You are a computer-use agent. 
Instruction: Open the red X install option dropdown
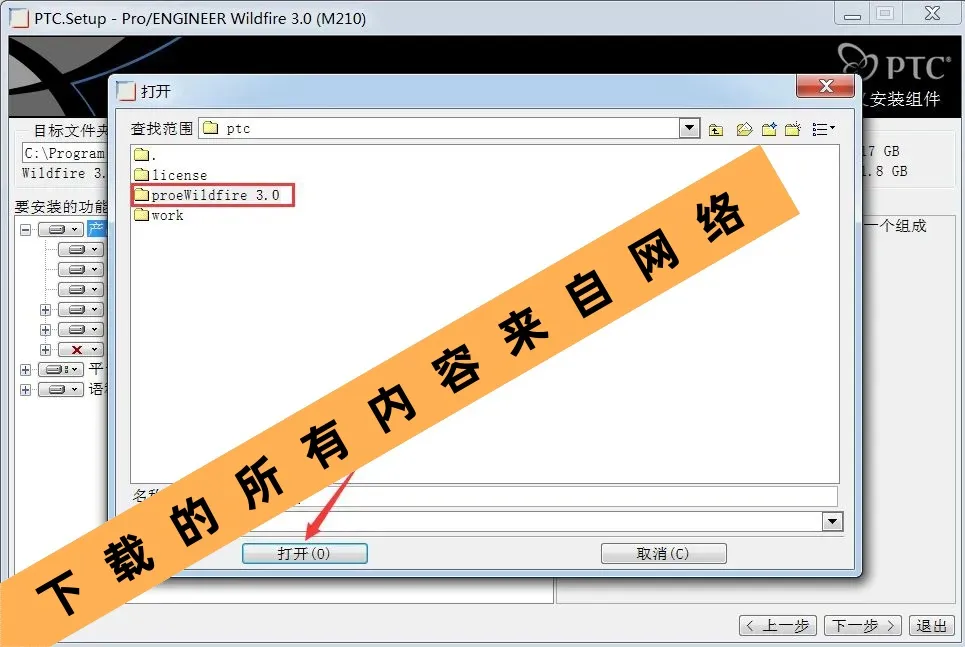(81, 350)
